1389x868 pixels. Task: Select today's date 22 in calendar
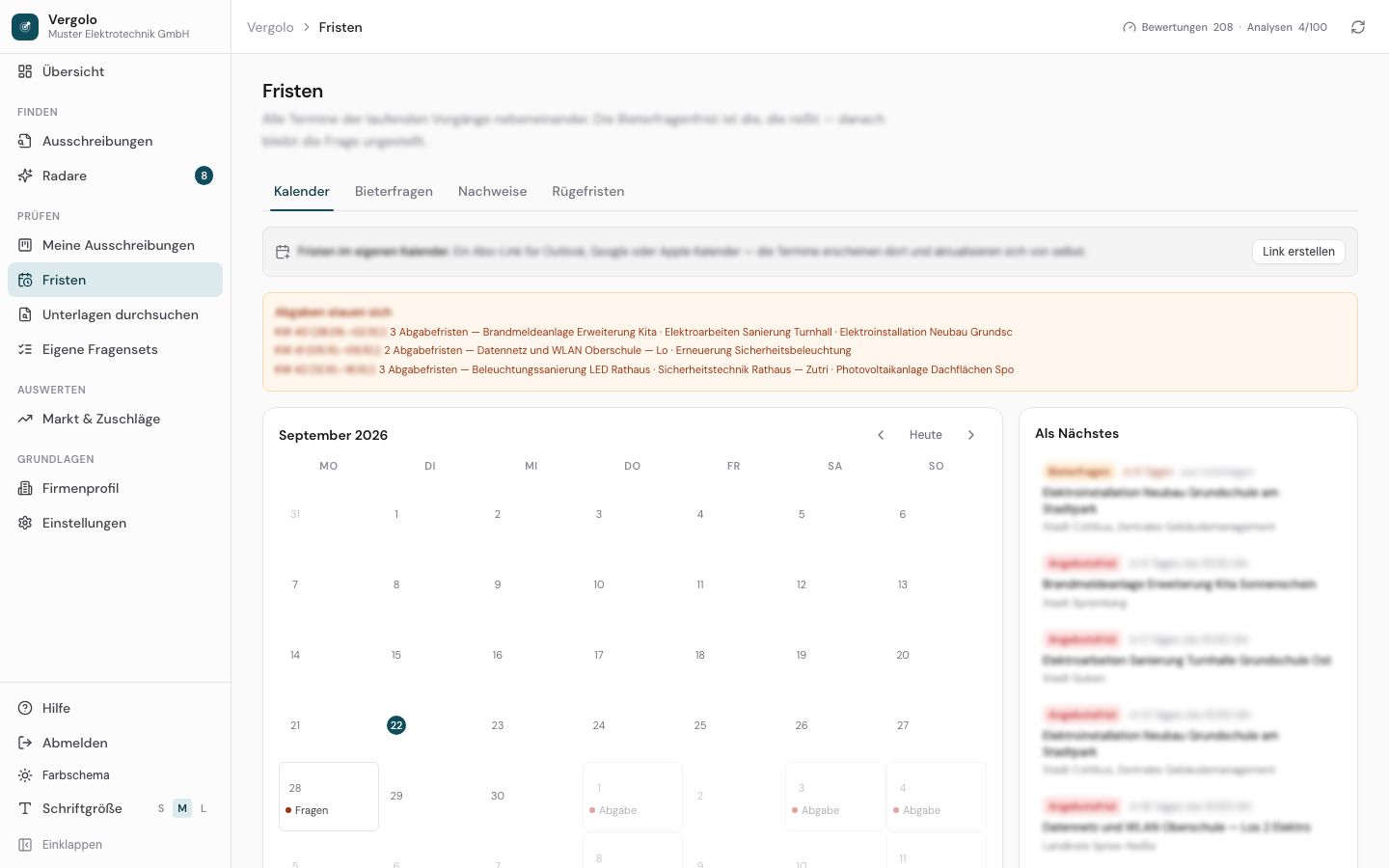click(396, 725)
